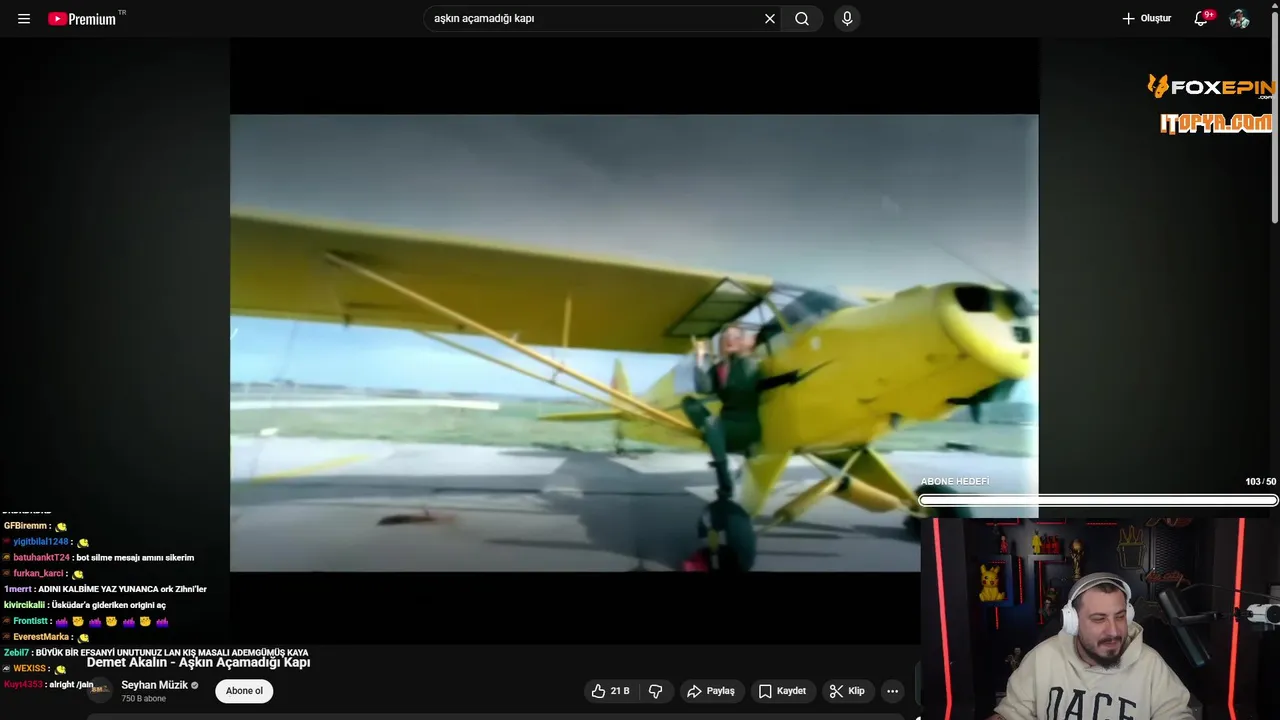
Task: Click the video player showing the yellow plane
Action: tap(634, 343)
